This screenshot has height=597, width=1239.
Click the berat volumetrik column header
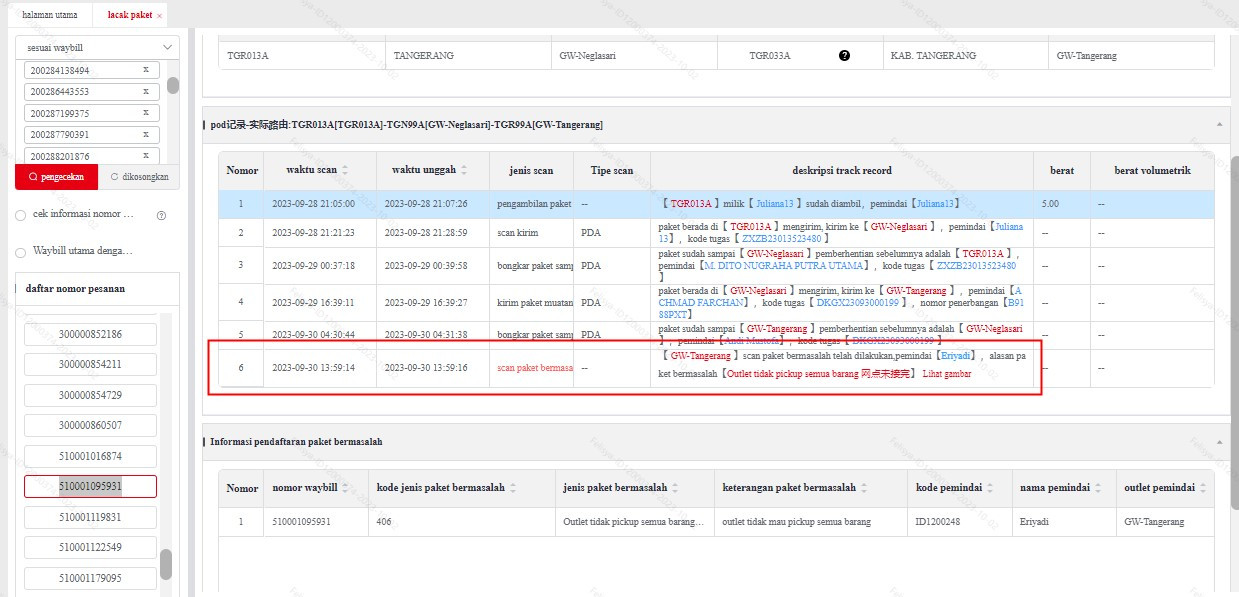(x=1152, y=170)
